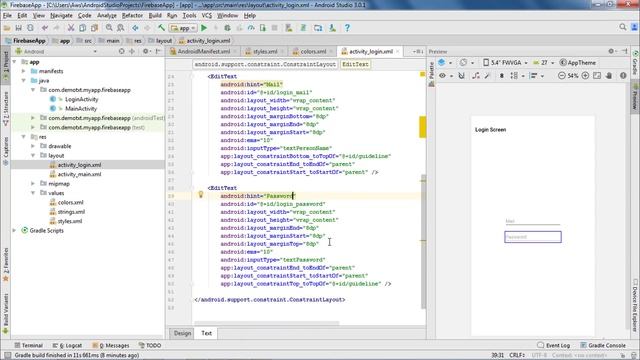Select LoginActivity in project tree
The height and width of the screenshot is (360, 640).
[x=81, y=99]
